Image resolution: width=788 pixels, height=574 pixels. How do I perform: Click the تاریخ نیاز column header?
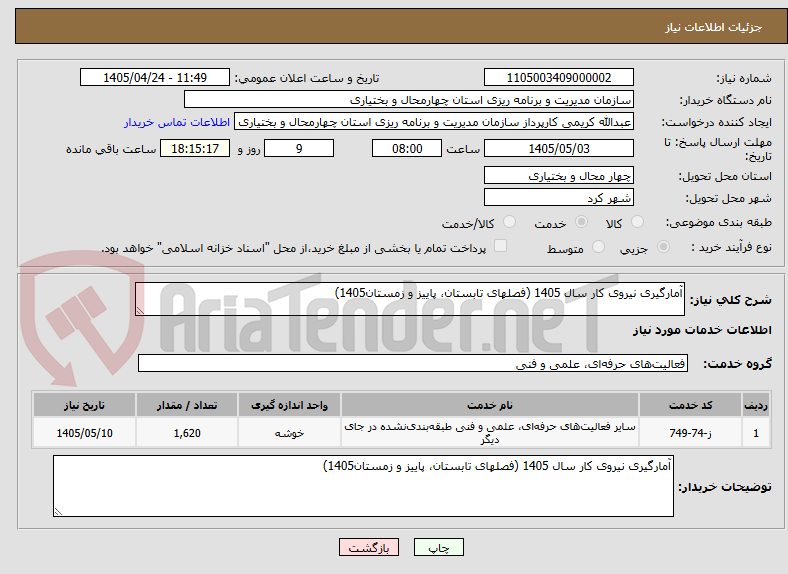pos(84,405)
